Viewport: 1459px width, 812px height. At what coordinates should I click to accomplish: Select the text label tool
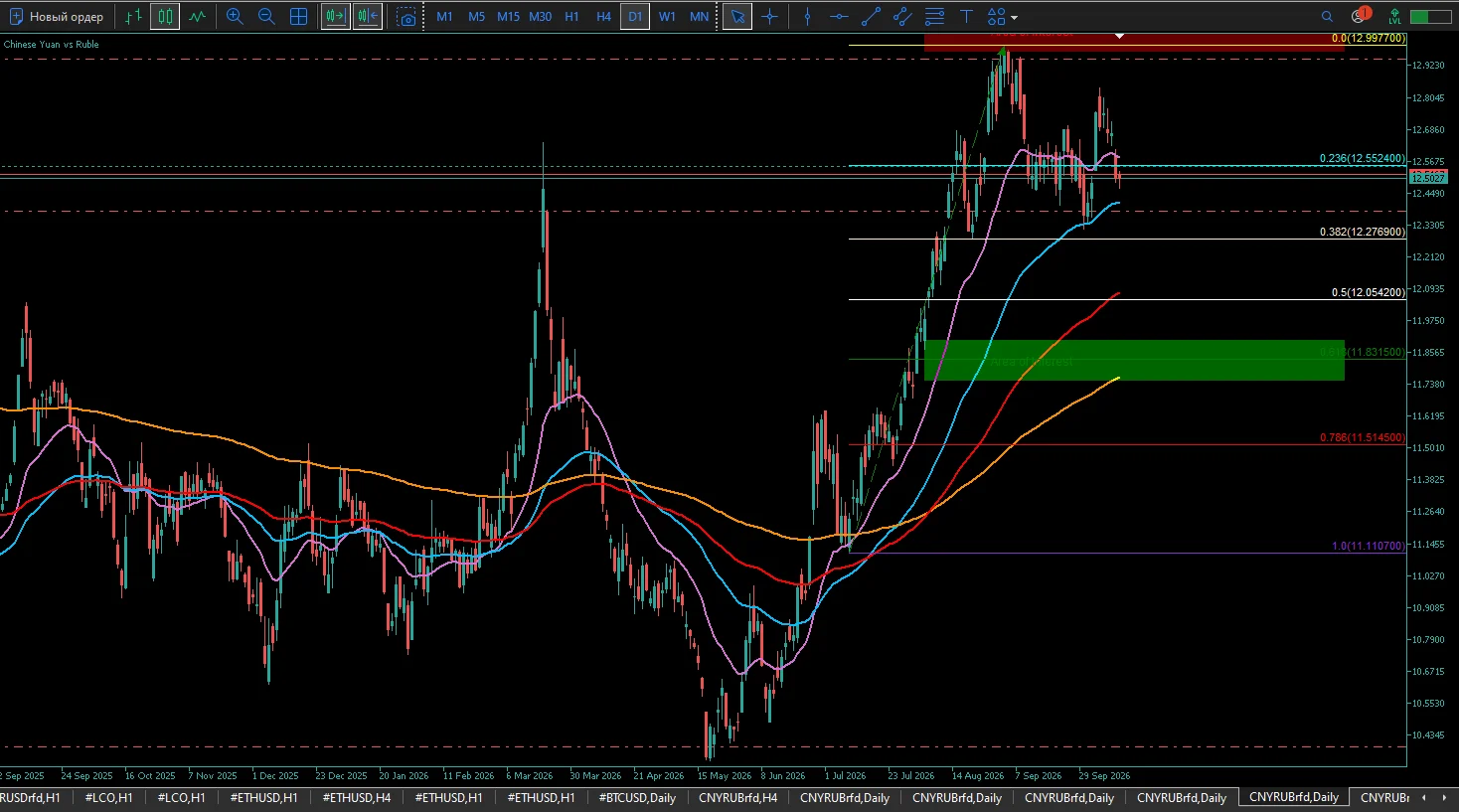click(x=966, y=17)
